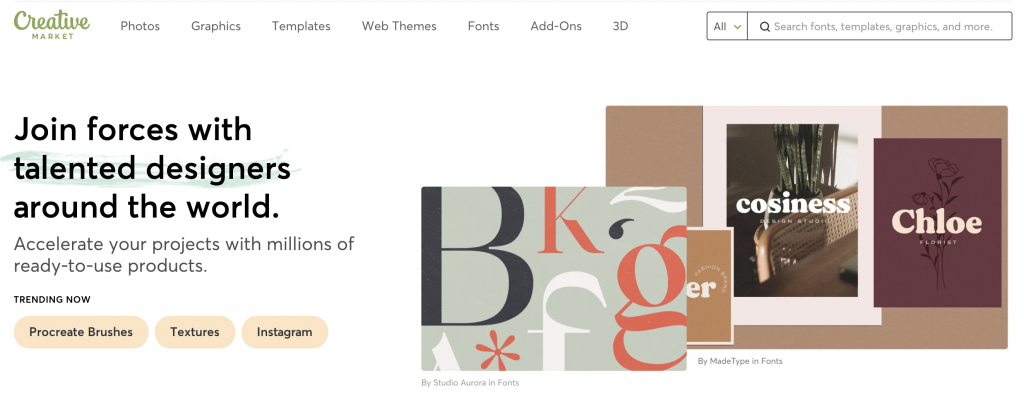The width and height of the screenshot is (1024, 398).
Task: Open the Studio Aurora font preview image
Action: [554, 279]
